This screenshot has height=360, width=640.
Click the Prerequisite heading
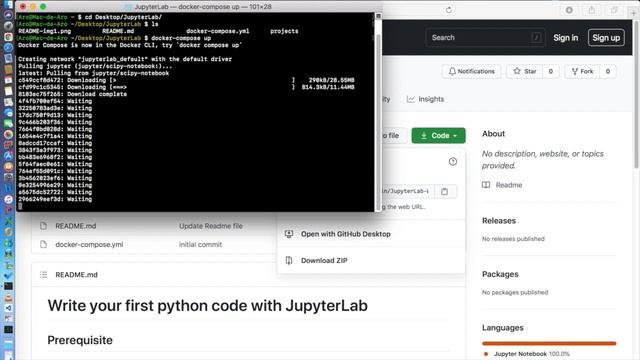pyautogui.click(x=80, y=340)
